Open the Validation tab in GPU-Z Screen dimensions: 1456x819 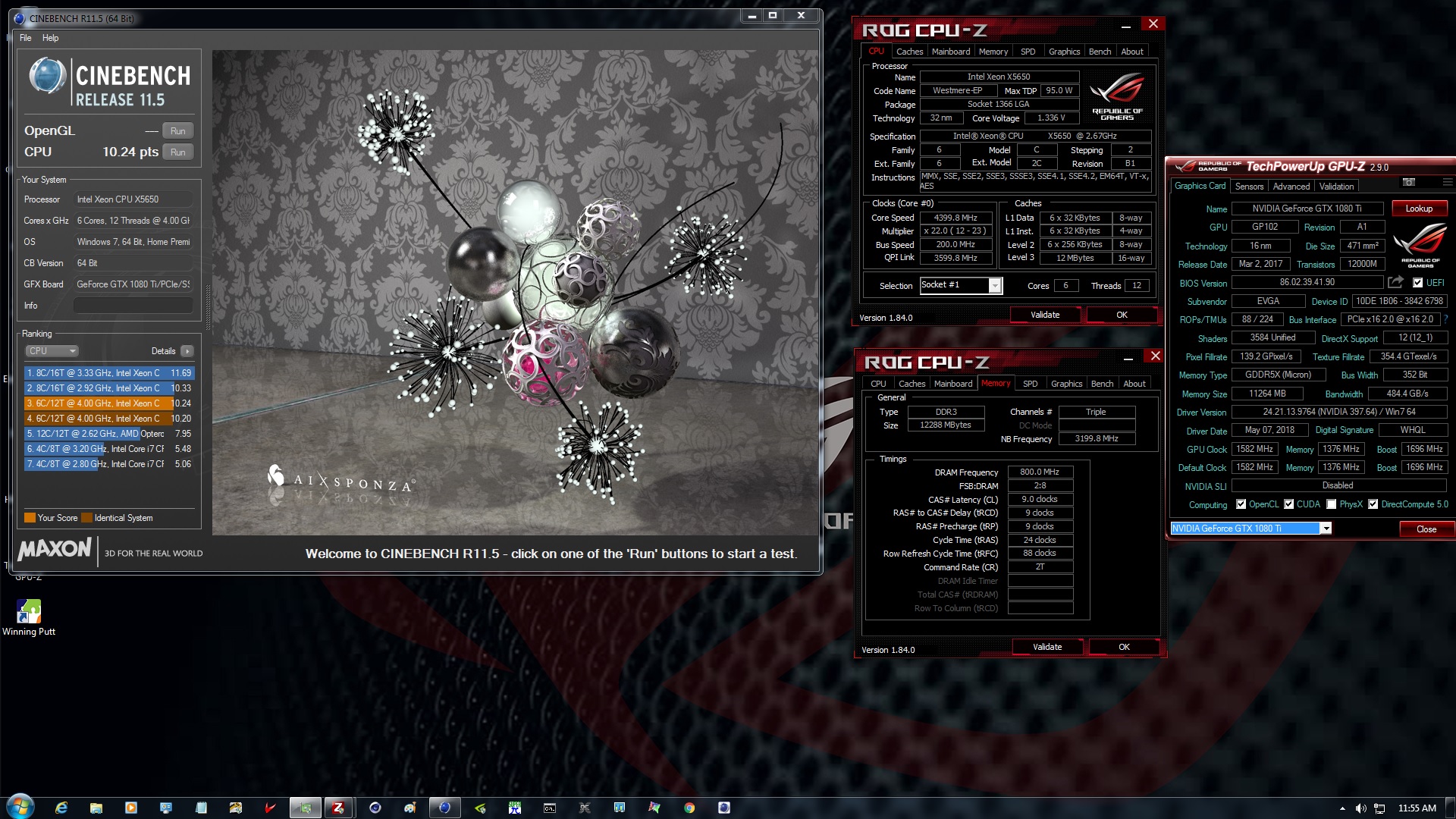tap(1336, 187)
